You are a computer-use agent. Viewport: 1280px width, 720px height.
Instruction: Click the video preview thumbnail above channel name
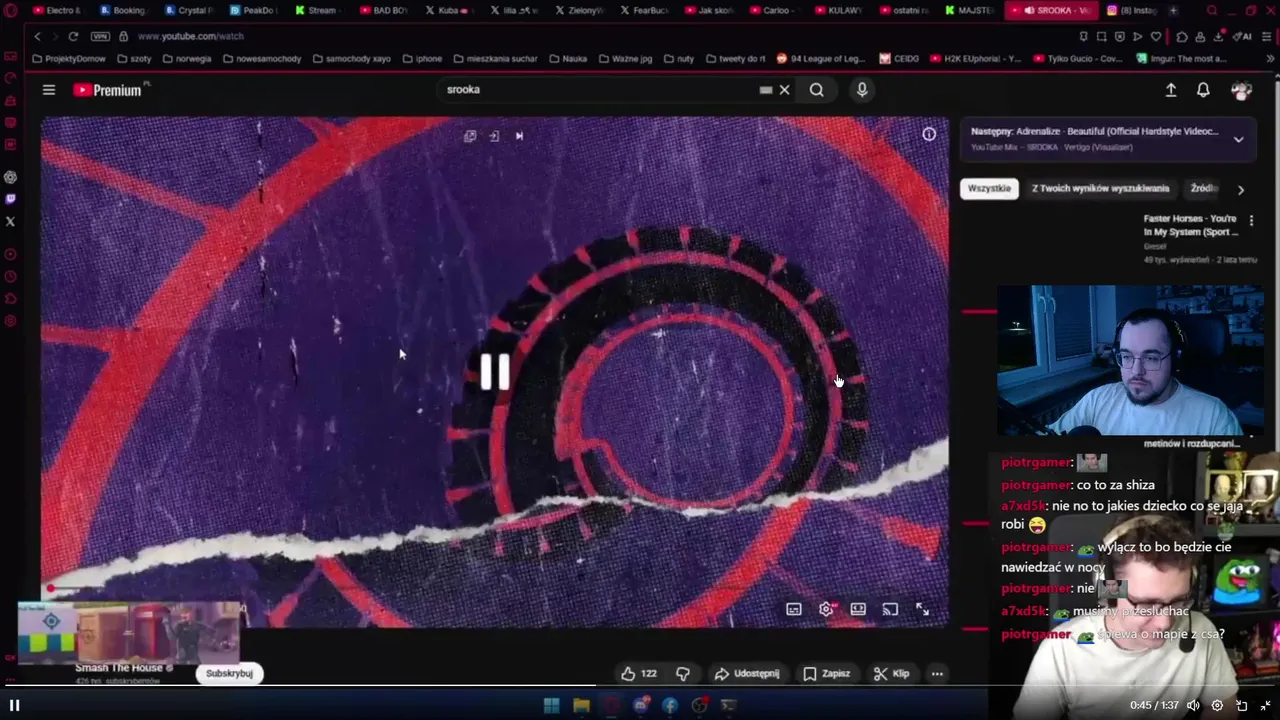(128, 632)
